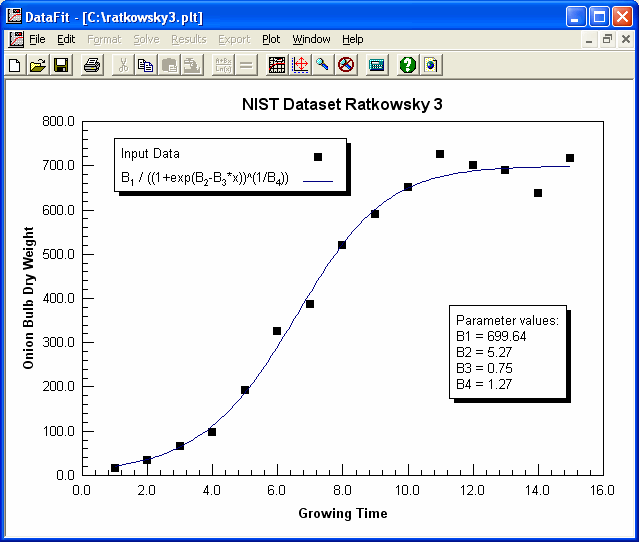The image size is (639, 542).
Task: Click the B2 = 5.27 parameter line
Action: pyautogui.click(x=484, y=352)
